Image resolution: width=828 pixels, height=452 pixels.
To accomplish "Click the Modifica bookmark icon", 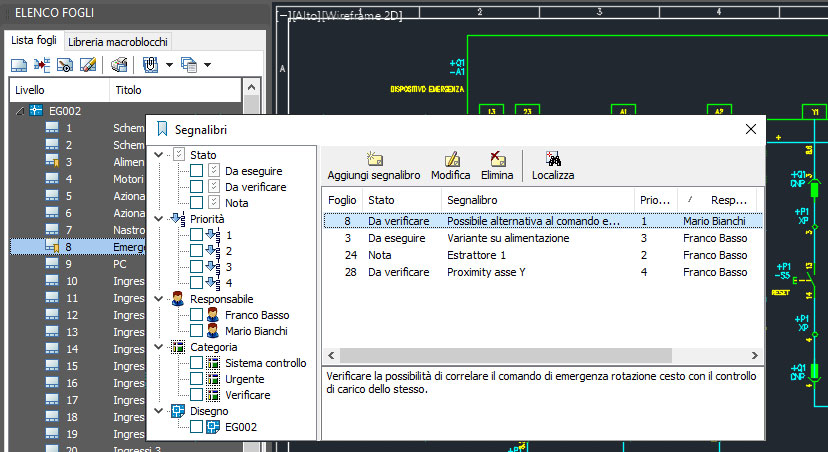I will point(450,159).
